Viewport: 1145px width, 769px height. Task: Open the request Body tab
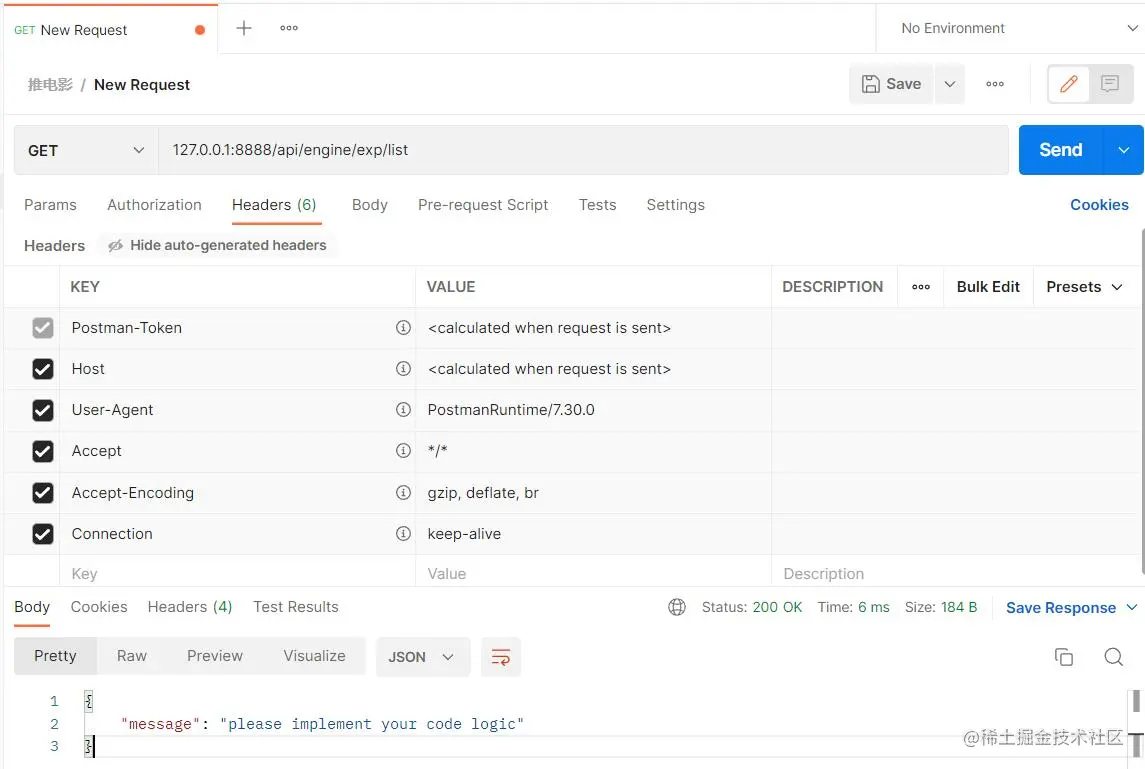click(369, 204)
